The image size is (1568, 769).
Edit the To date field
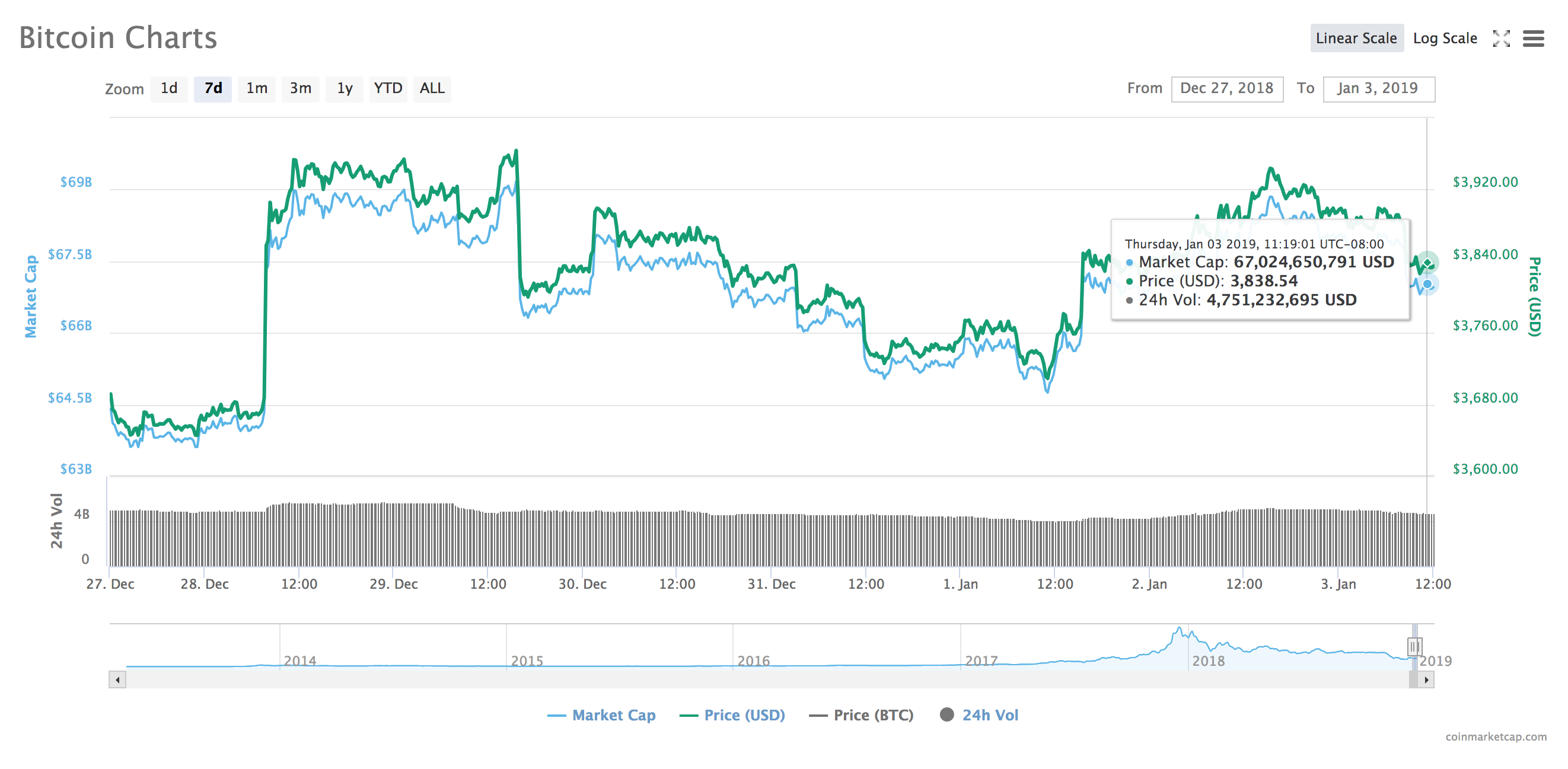1378,89
